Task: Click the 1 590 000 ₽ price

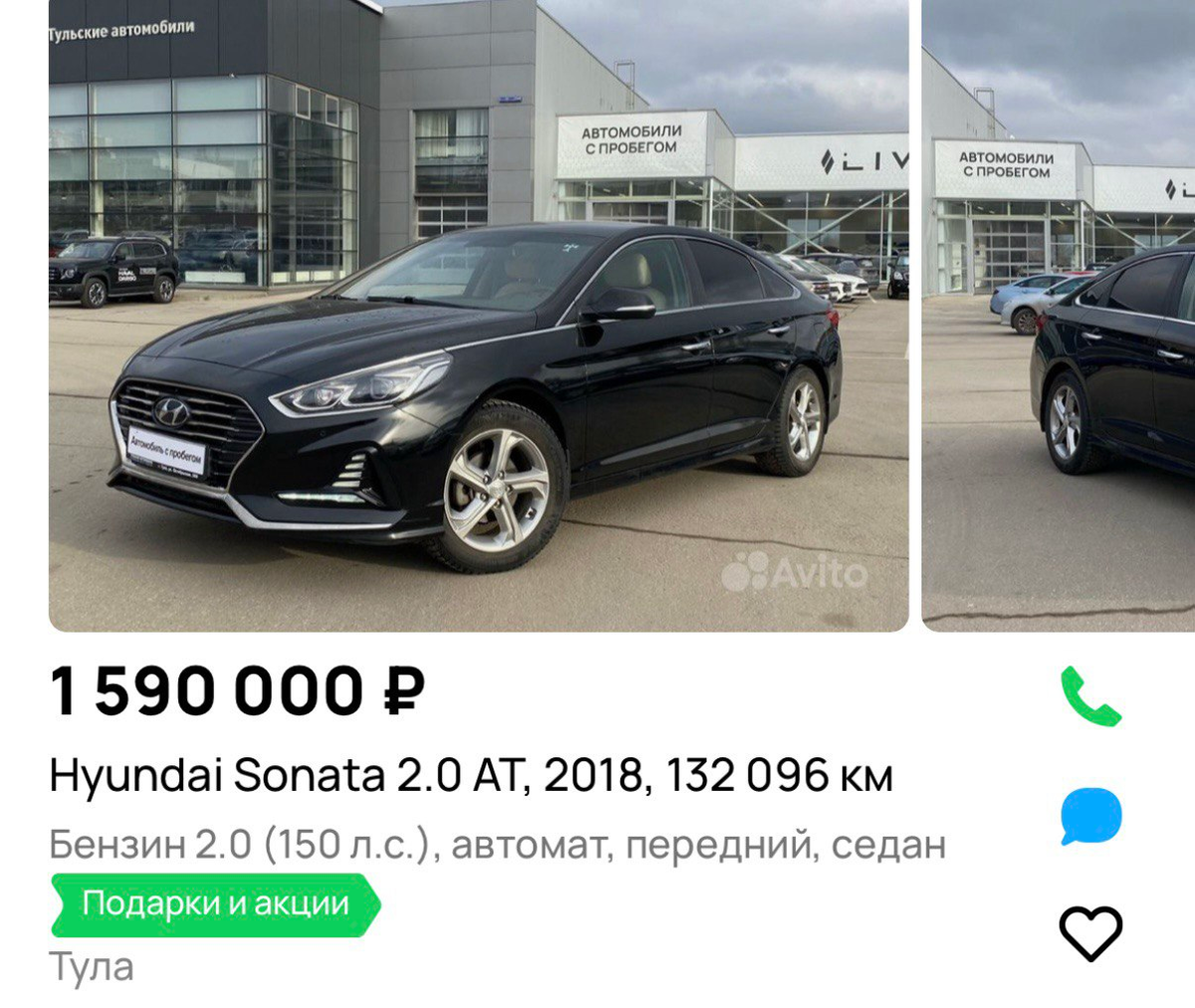Action: click(238, 691)
